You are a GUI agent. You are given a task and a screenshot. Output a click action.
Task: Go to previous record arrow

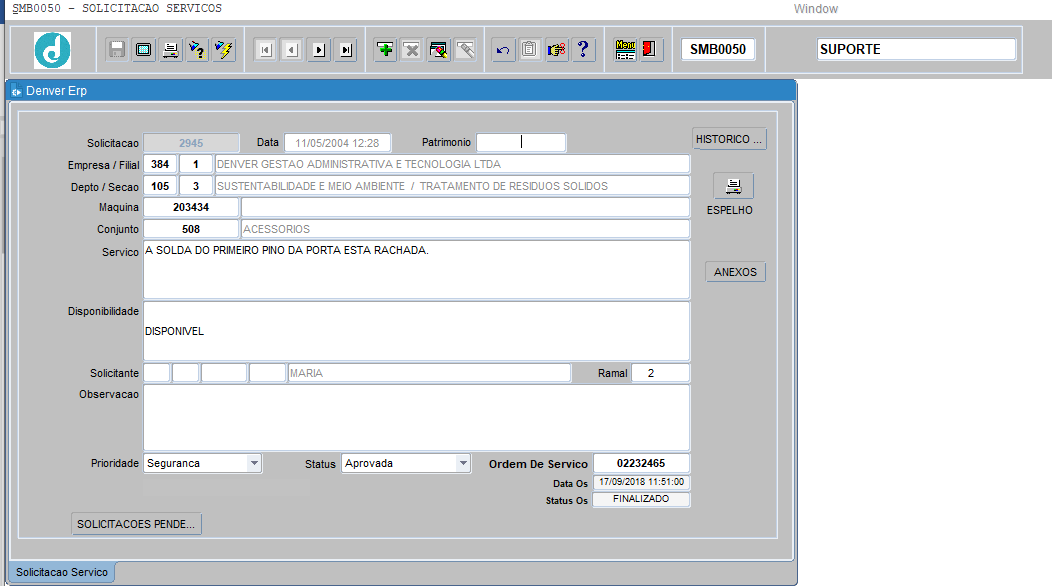[x=293, y=50]
